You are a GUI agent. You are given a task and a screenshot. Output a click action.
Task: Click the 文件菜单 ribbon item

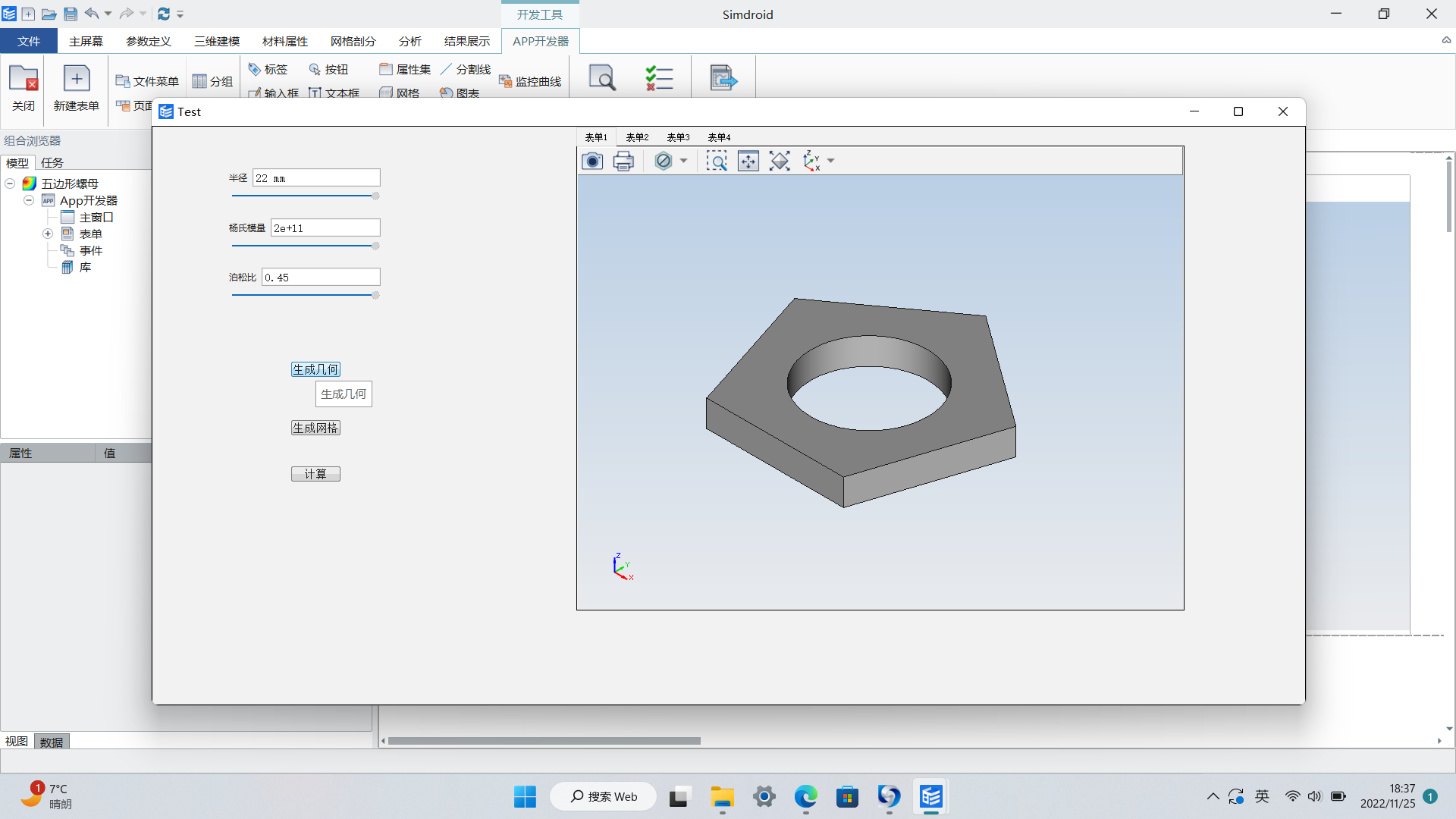[147, 81]
